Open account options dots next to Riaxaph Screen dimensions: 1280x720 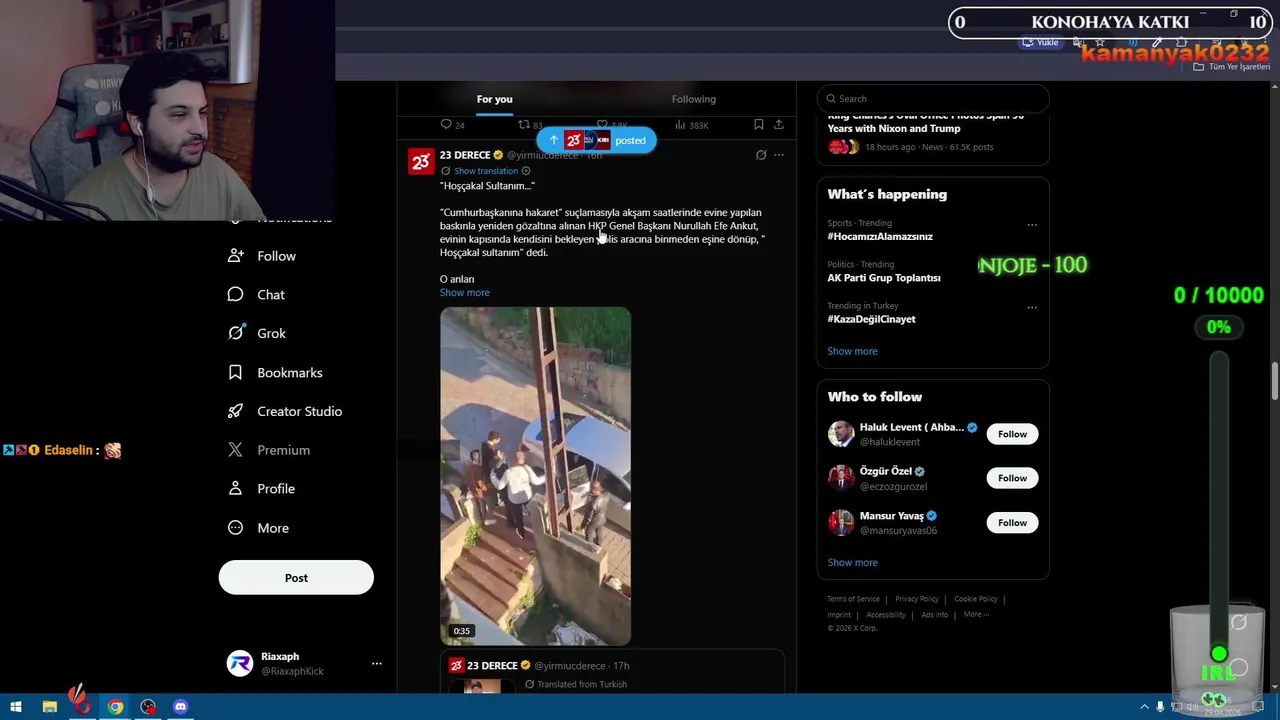[377, 664]
